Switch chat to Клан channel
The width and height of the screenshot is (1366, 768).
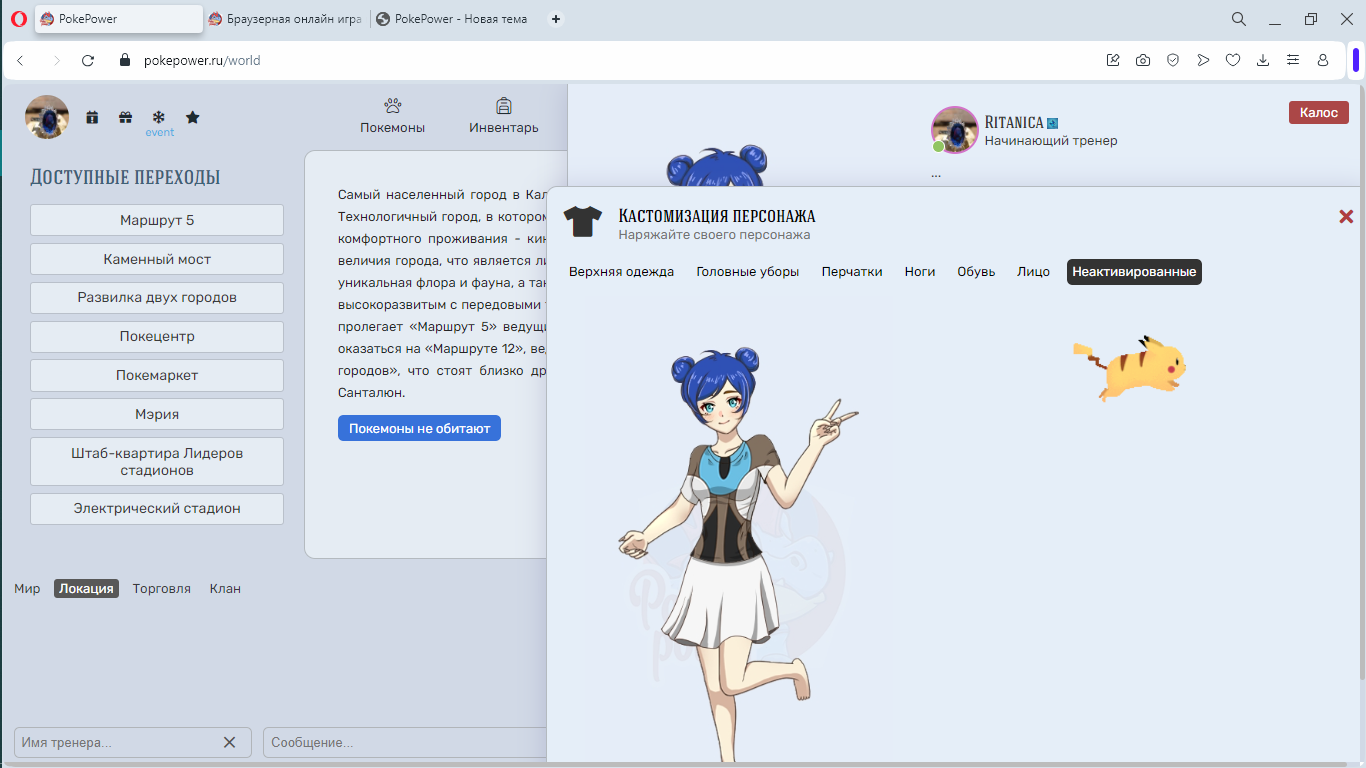(225, 589)
